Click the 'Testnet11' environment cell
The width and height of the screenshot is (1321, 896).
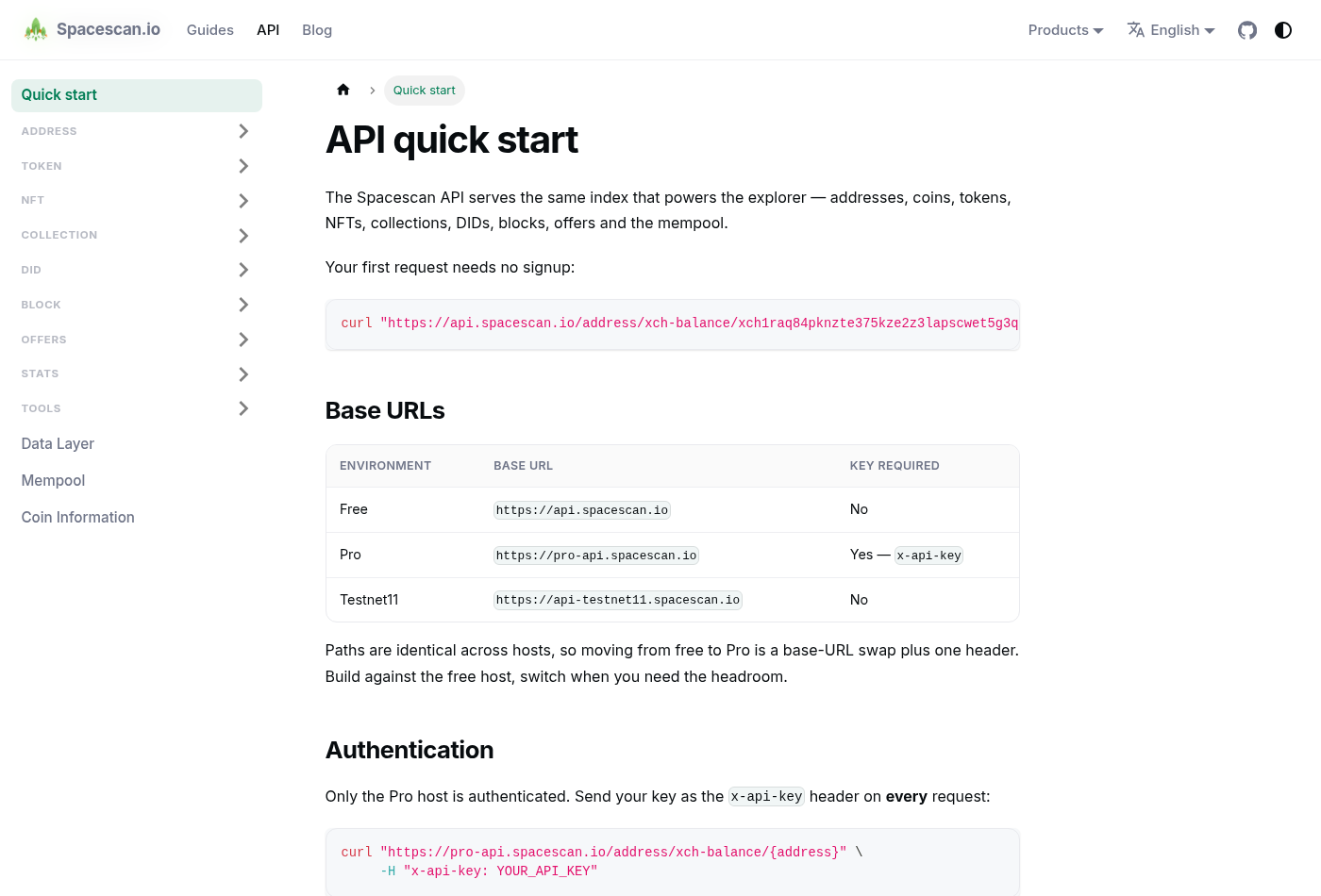(369, 600)
